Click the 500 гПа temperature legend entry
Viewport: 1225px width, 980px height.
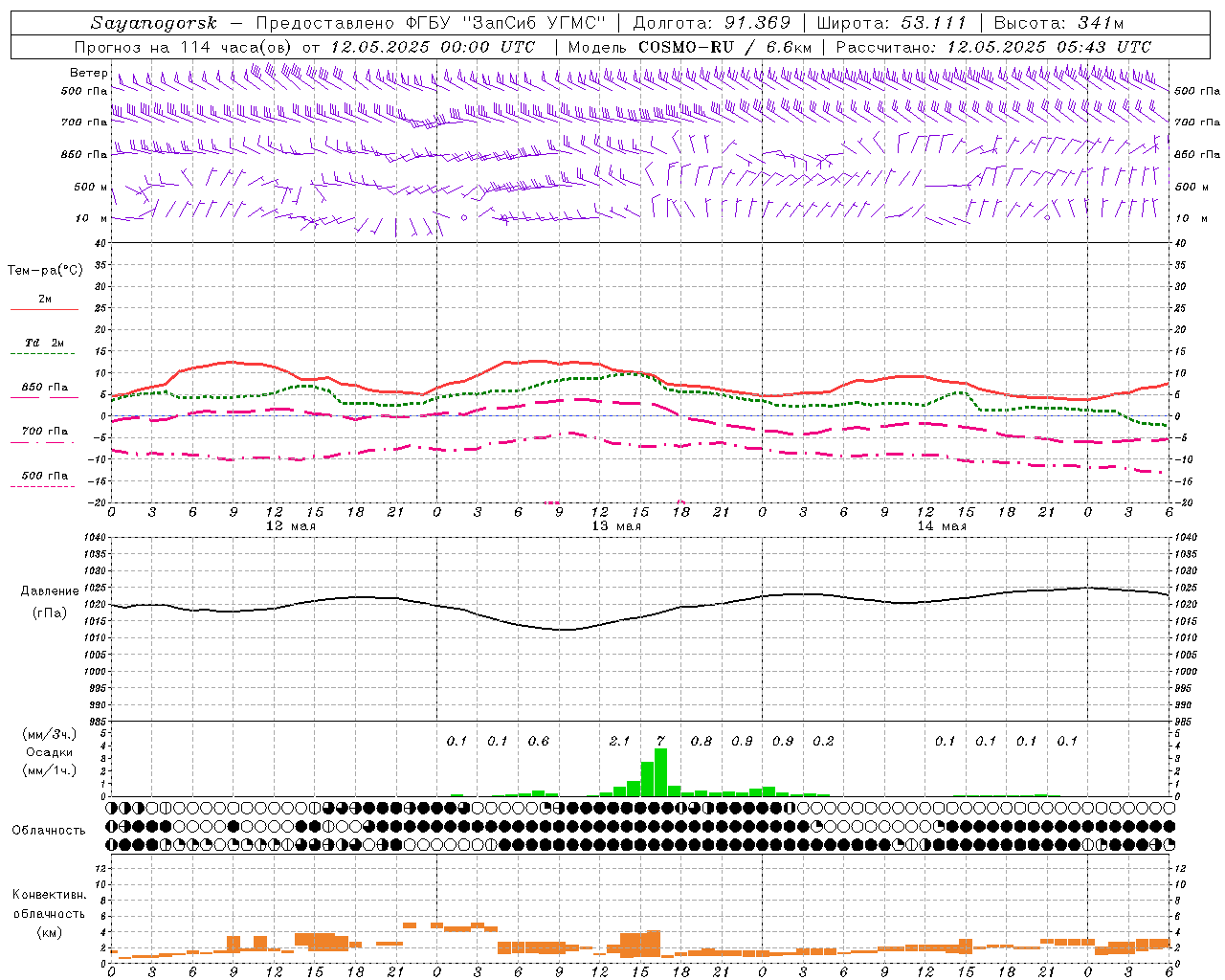click(45, 476)
